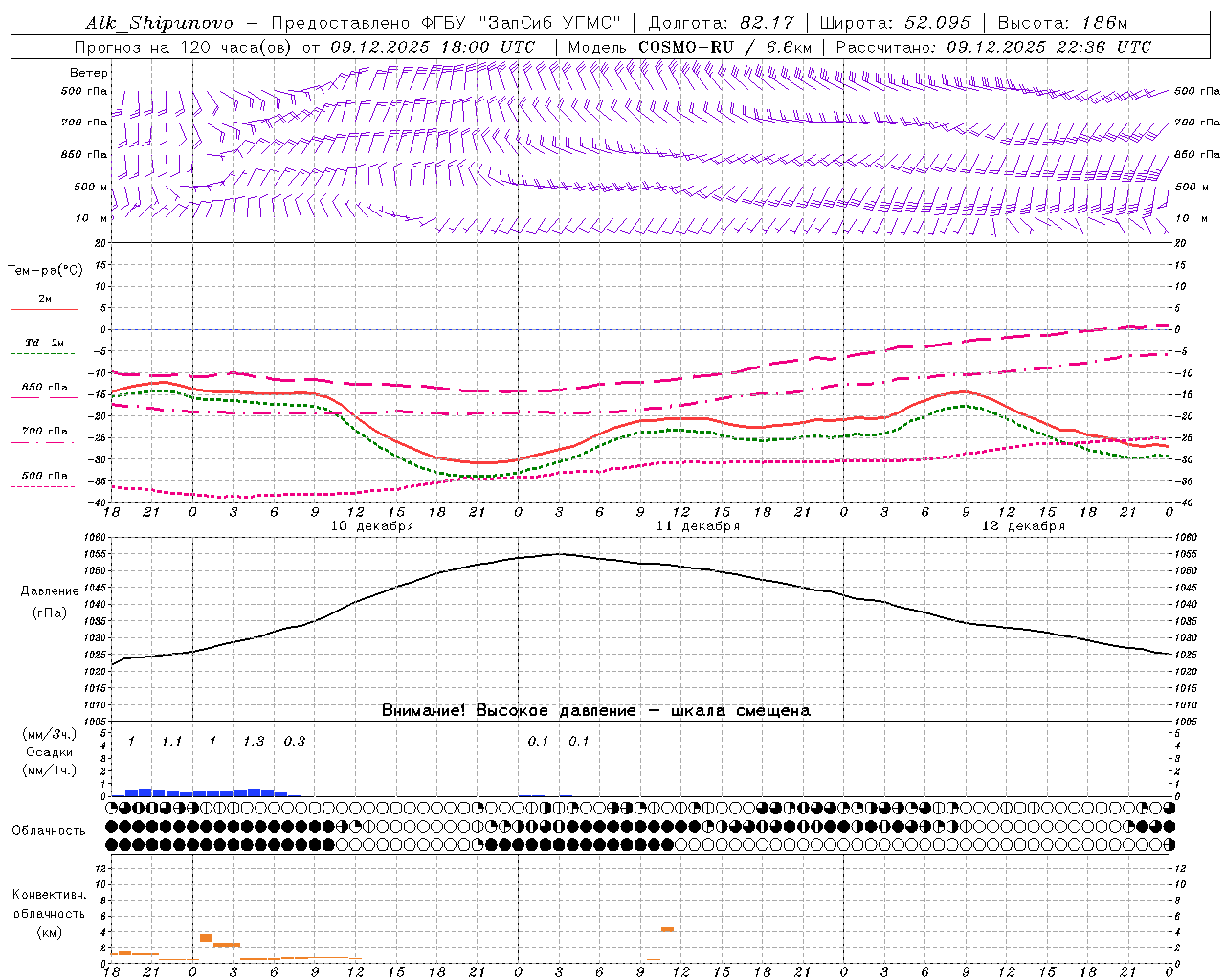Click the "Ветер" wind panel label
Viewport: 1225px width, 980px height.
pos(89,73)
